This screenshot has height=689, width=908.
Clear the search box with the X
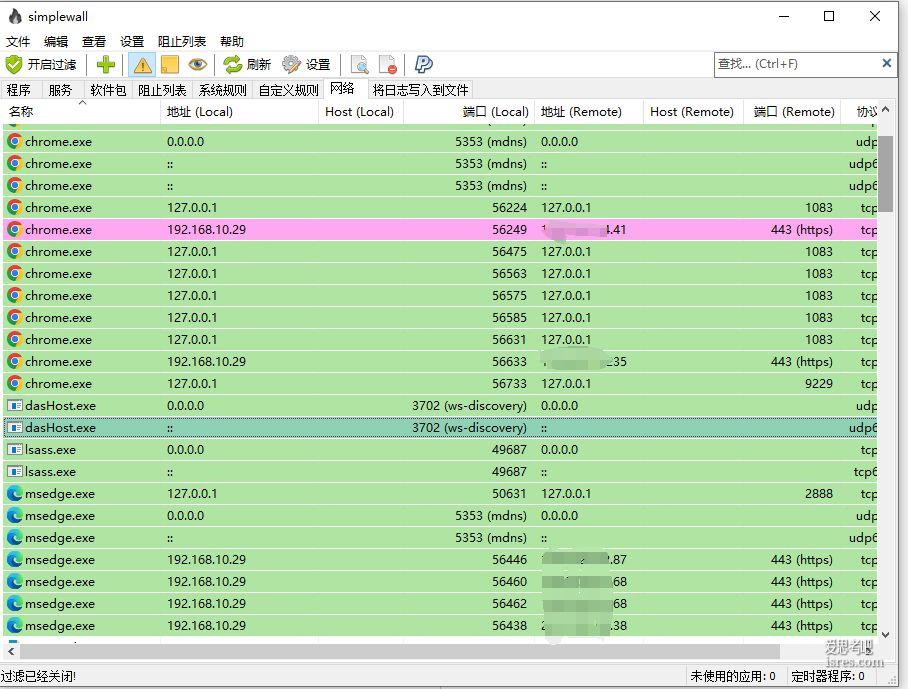(x=887, y=63)
